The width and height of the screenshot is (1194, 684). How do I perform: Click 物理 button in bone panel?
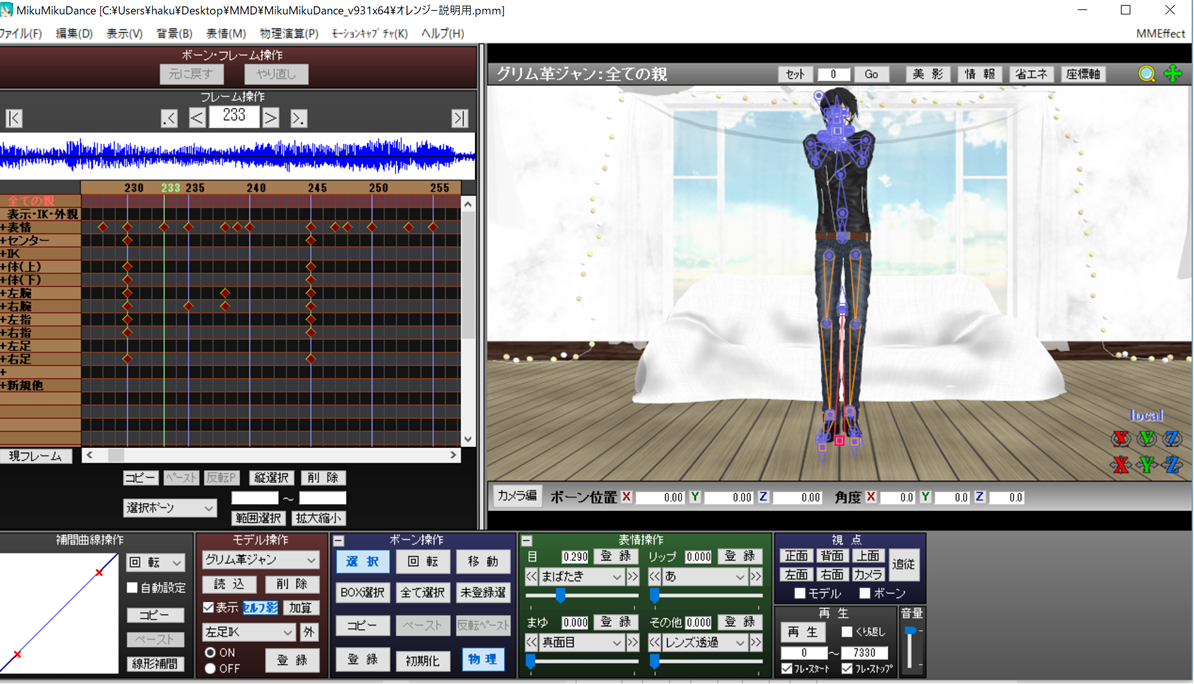click(483, 659)
